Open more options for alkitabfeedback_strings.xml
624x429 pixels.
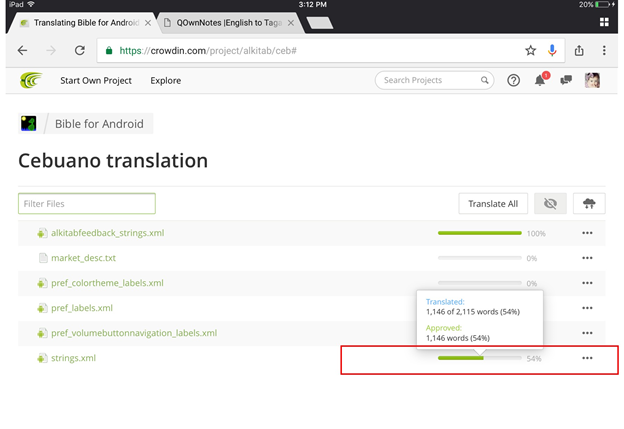click(587, 233)
